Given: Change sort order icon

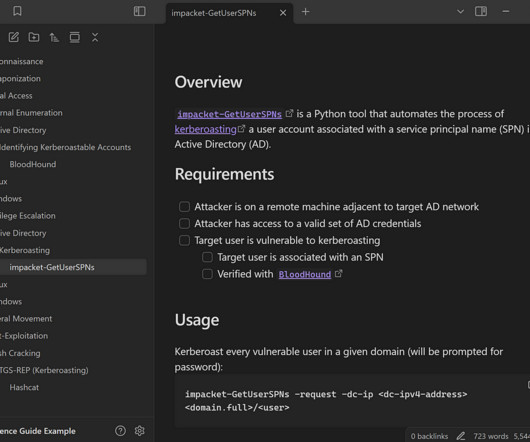Looking at the screenshot, I should click(54, 37).
